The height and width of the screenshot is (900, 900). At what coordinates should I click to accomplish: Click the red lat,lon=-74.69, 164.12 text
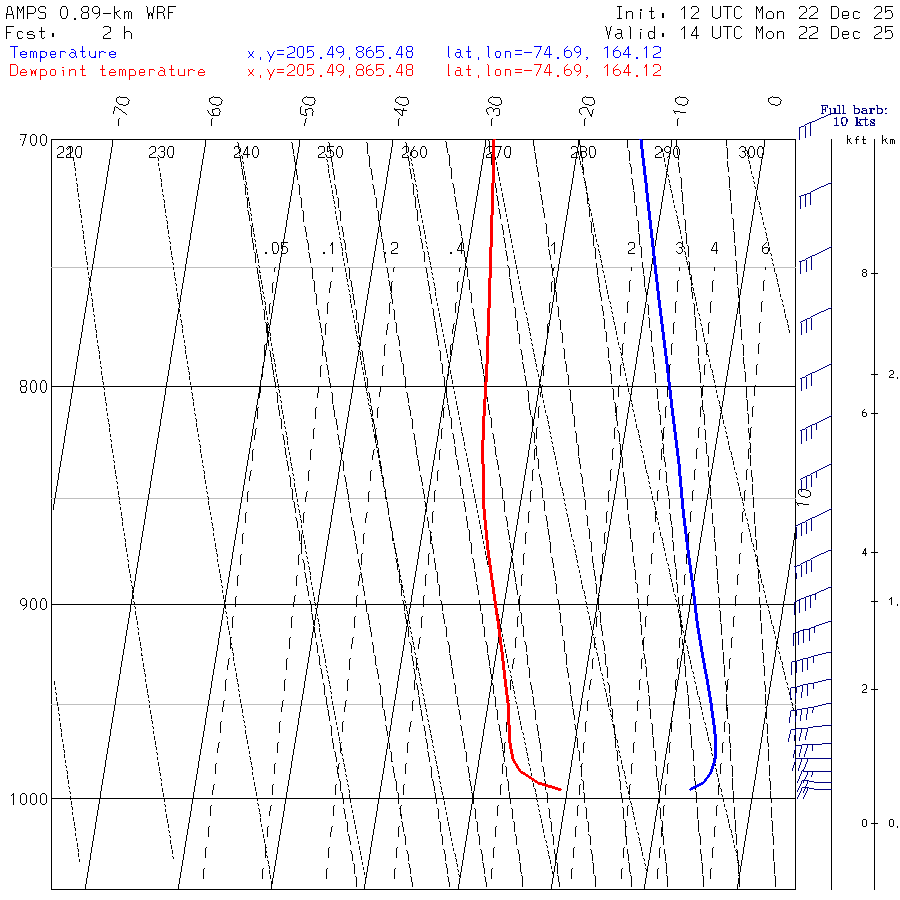tap(554, 71)
